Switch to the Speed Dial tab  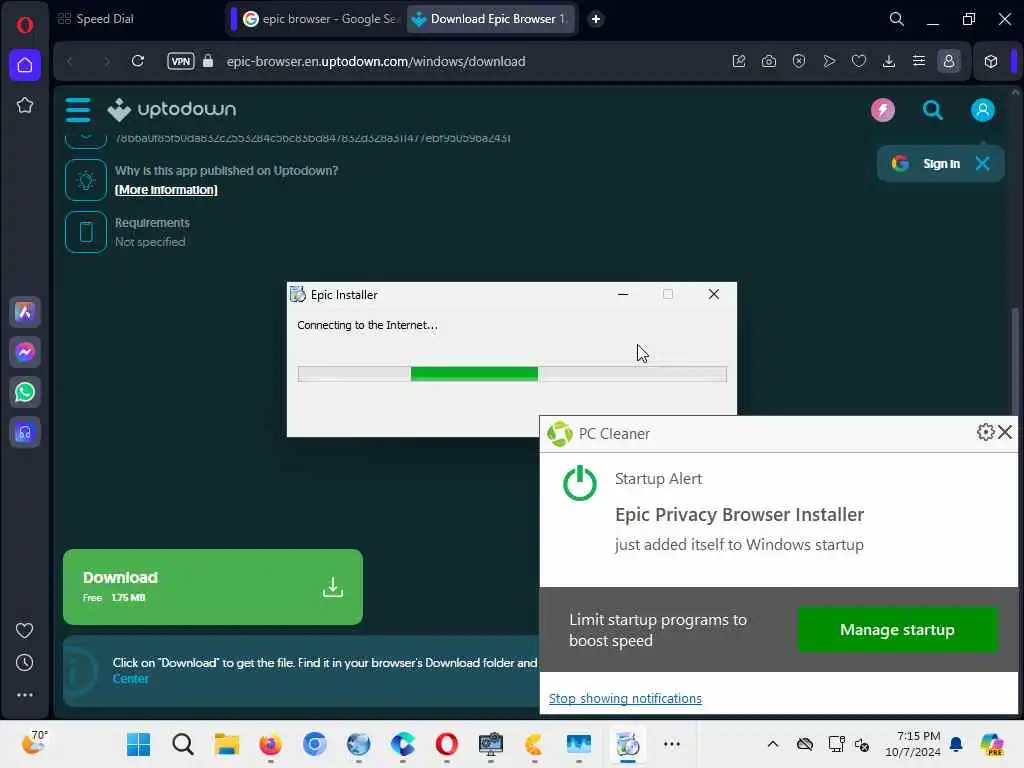(x=96, y=19)
